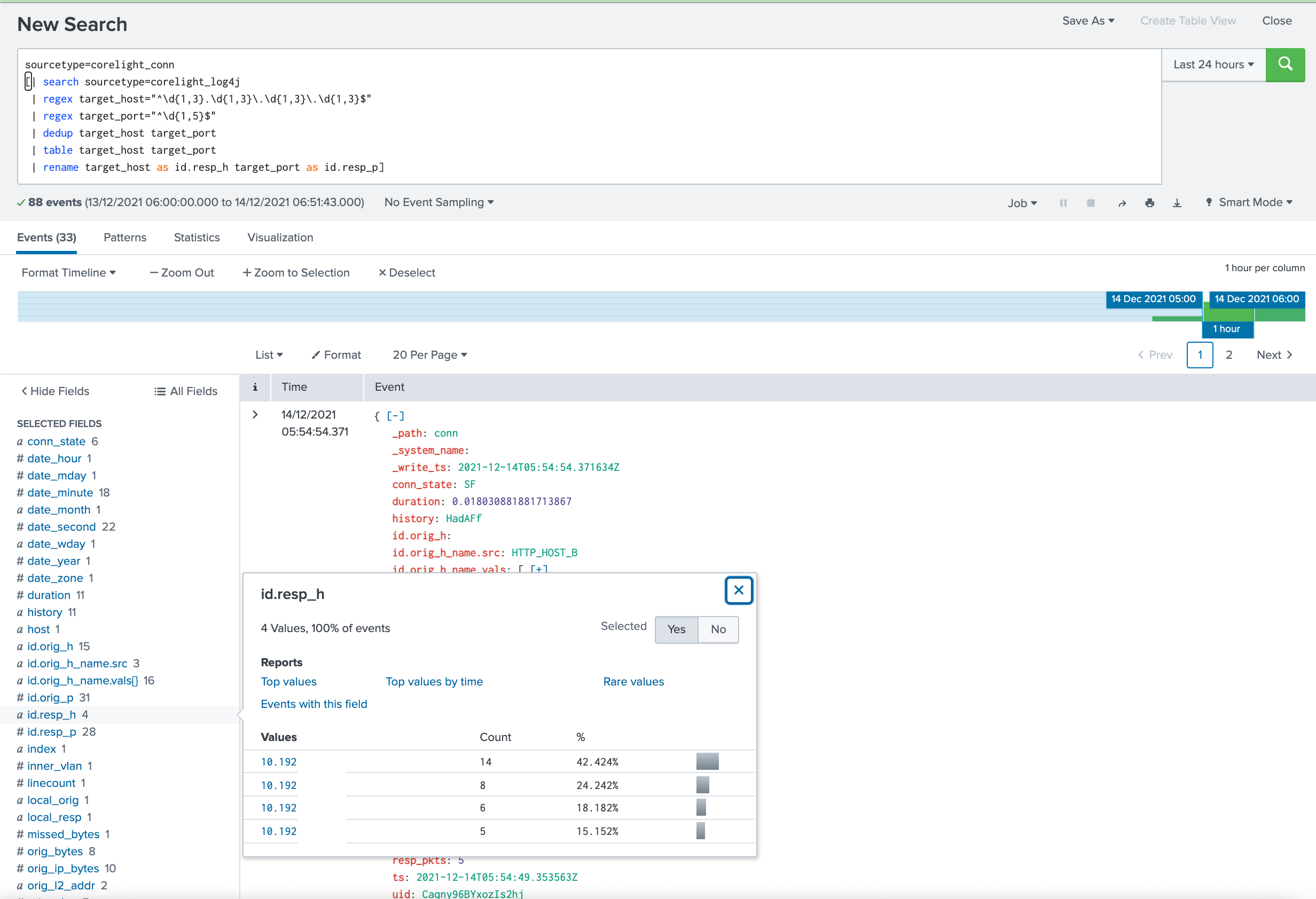Pause the running search job

click(1063, 203)
